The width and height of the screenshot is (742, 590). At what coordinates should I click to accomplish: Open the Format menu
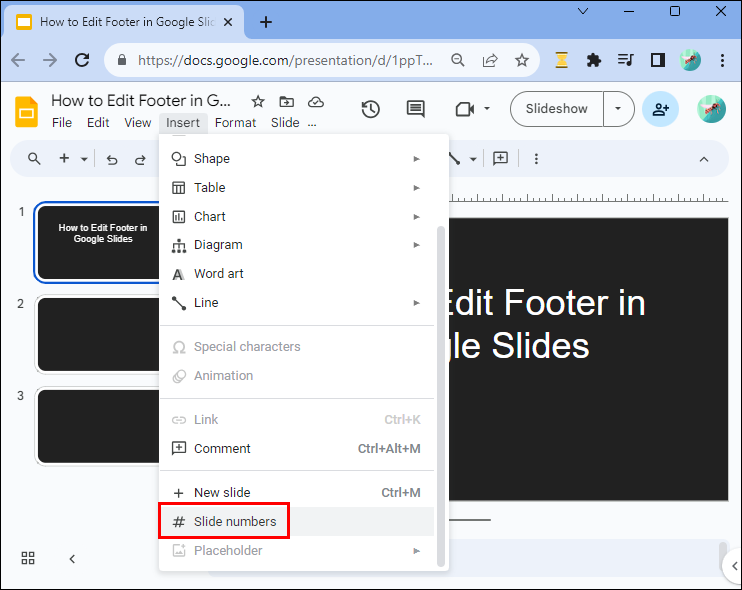coord(235,123)
